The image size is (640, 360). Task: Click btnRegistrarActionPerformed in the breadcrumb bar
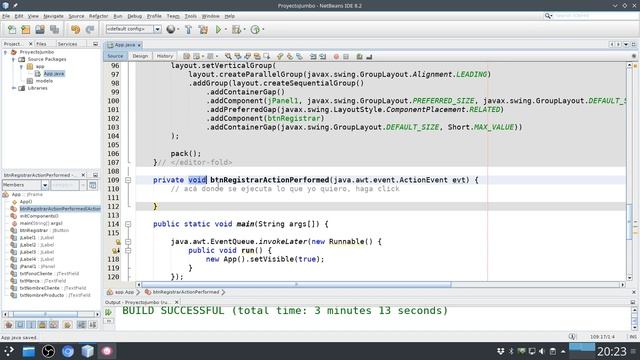(x=186, y=292)
